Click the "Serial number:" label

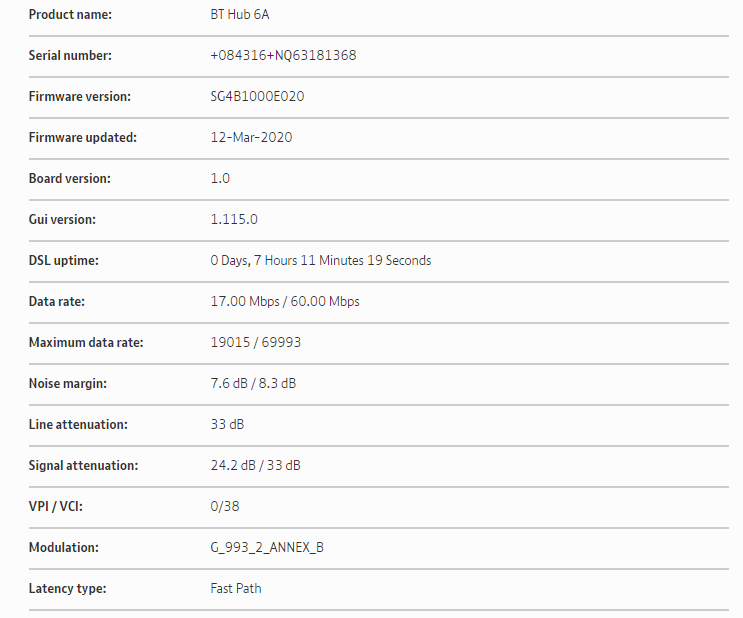click(70, 56)
